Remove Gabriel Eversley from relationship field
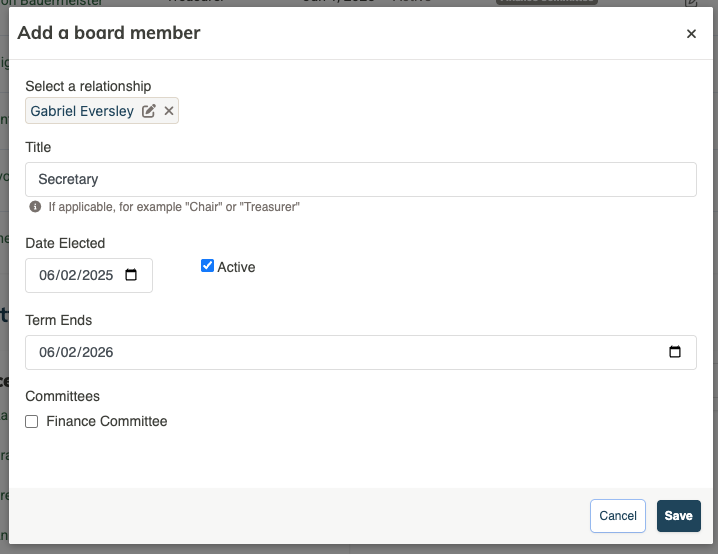 (169, 111)
